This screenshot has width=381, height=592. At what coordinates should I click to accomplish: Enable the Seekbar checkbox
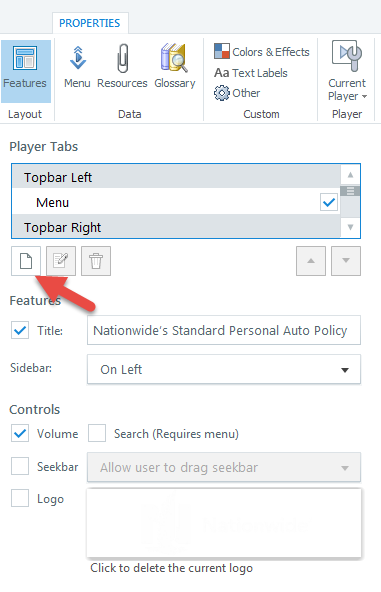(20, 466)
